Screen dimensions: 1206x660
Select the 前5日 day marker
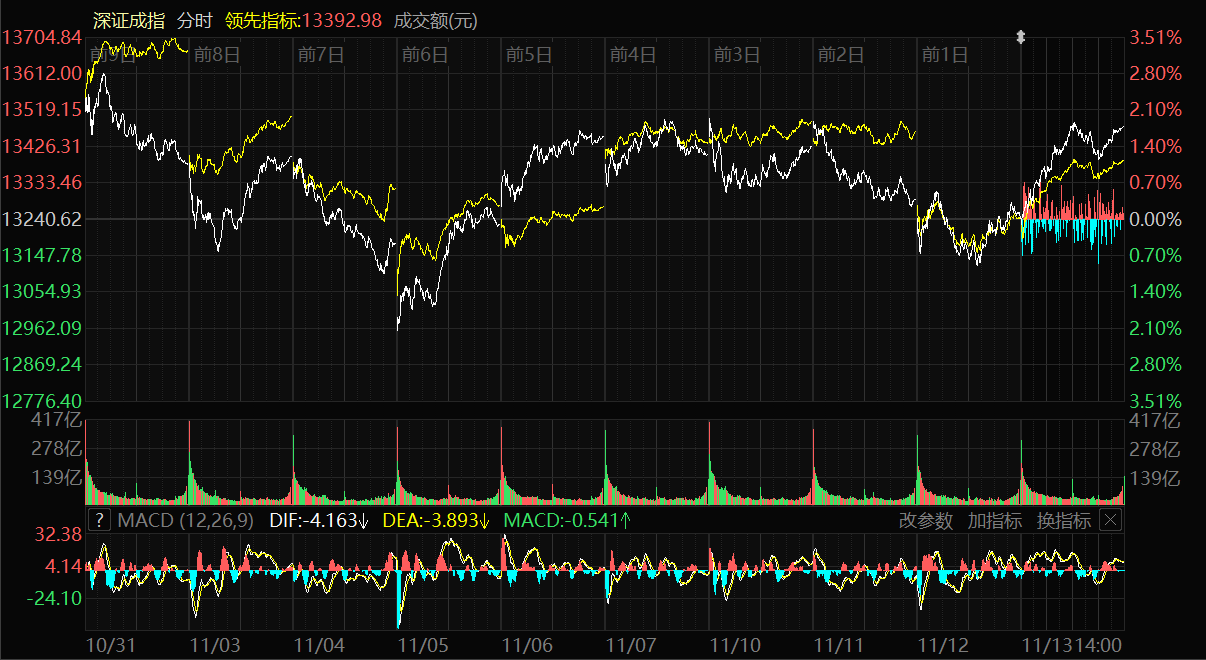(x=529, y=55)
